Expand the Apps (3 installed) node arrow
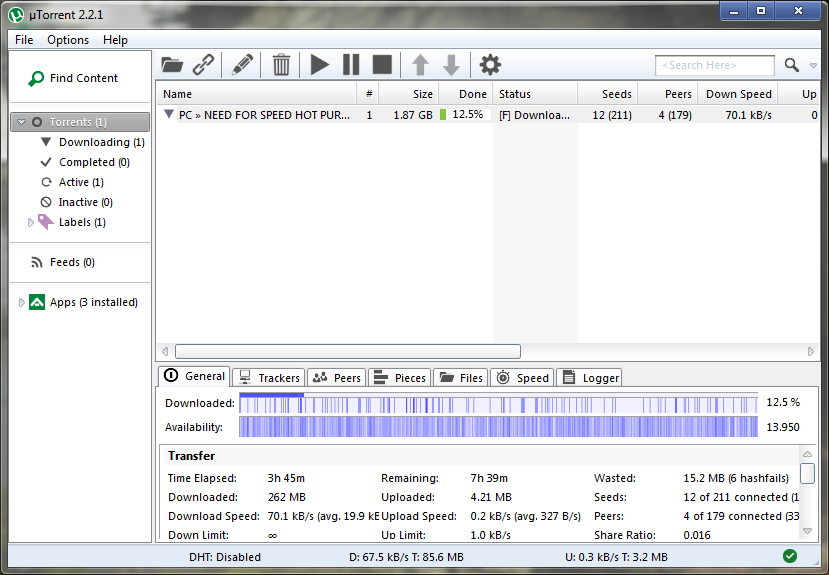829x575 pixels. pos(21,302)
